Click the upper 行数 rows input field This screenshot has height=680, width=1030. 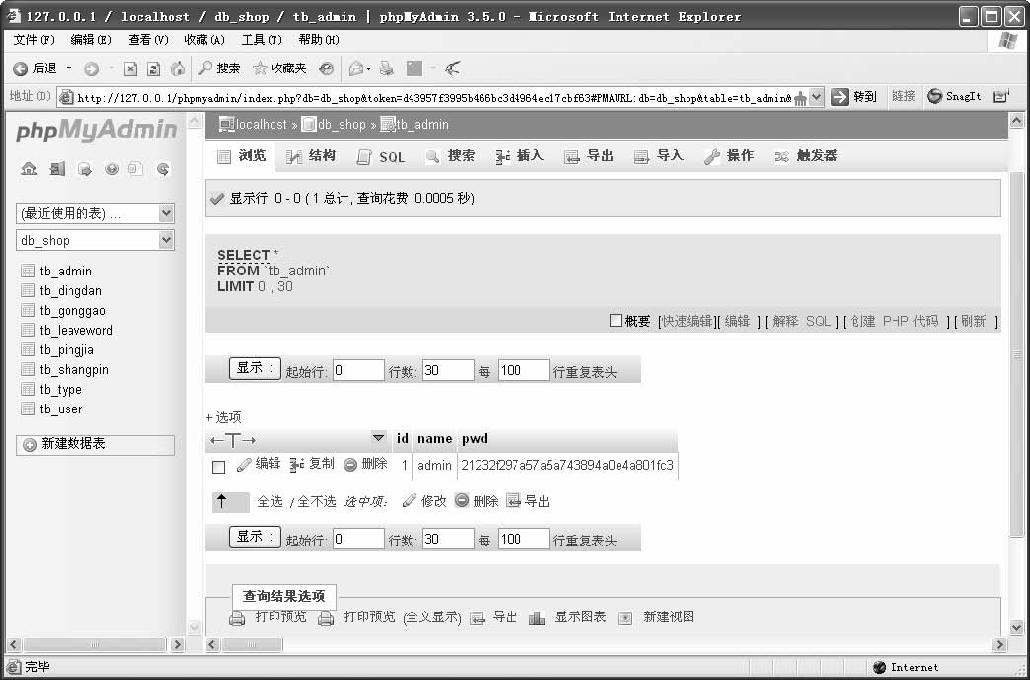[x=447, y=370]
